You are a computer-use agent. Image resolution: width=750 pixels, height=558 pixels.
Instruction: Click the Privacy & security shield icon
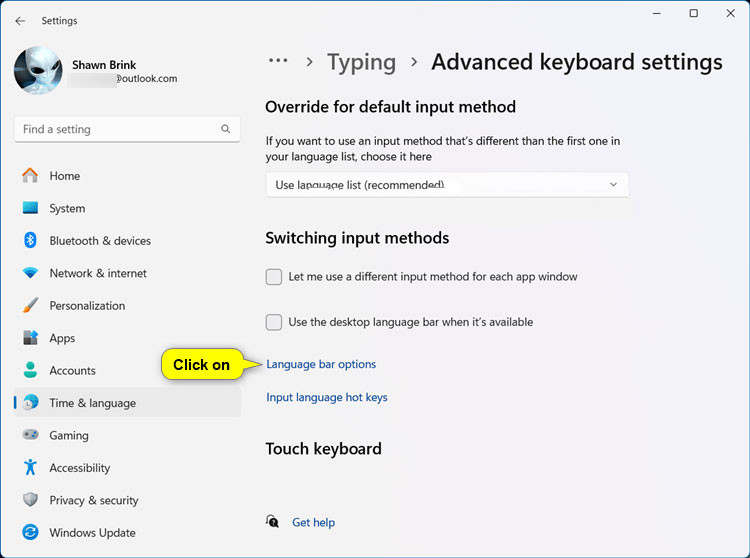point(30,500)
